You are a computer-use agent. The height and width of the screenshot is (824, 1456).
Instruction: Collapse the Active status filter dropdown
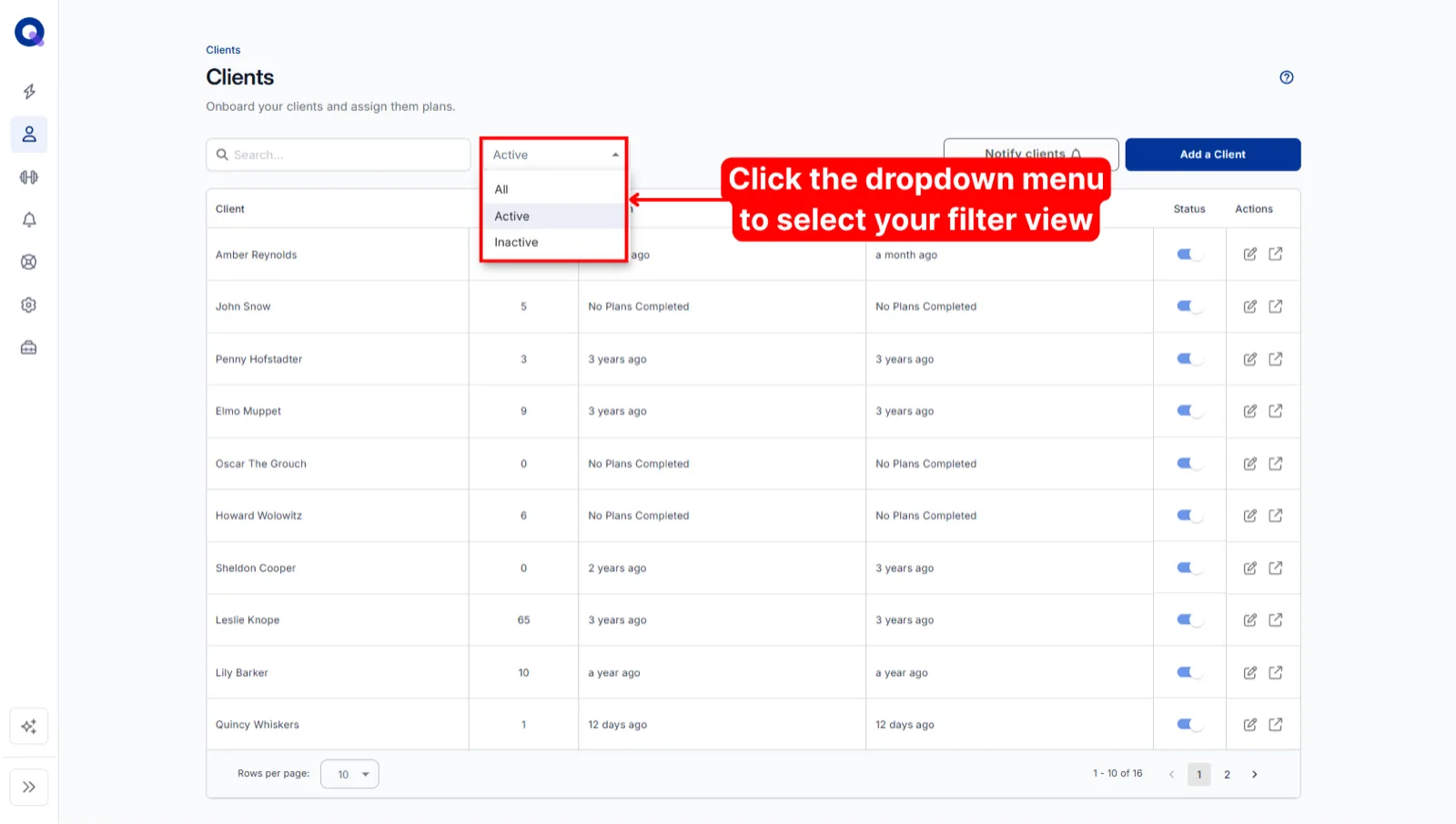pyautogui.click(x=554, y=156)
